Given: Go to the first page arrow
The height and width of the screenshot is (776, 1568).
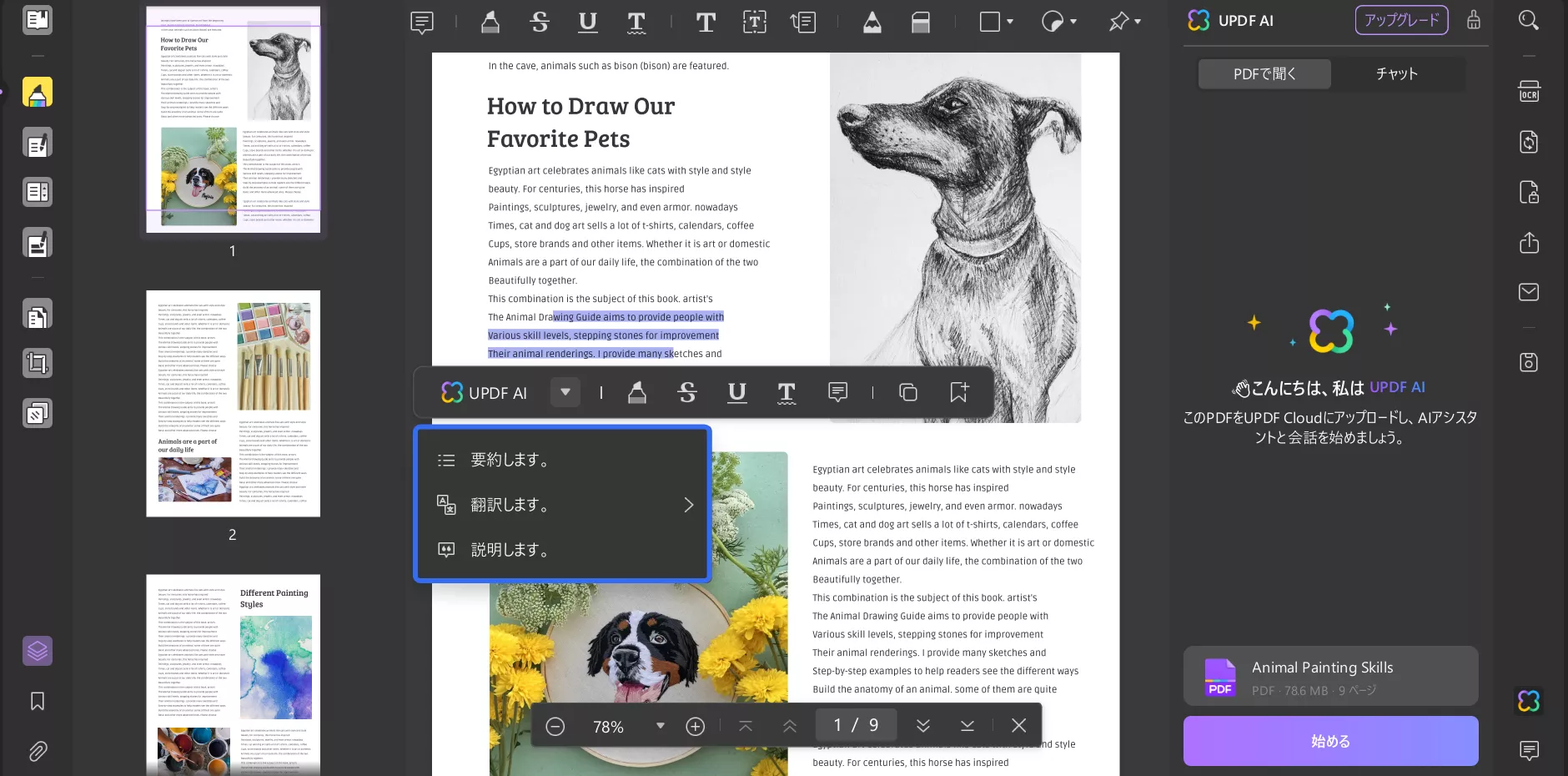Looking at the screenshot, I should tap(746, 726).
